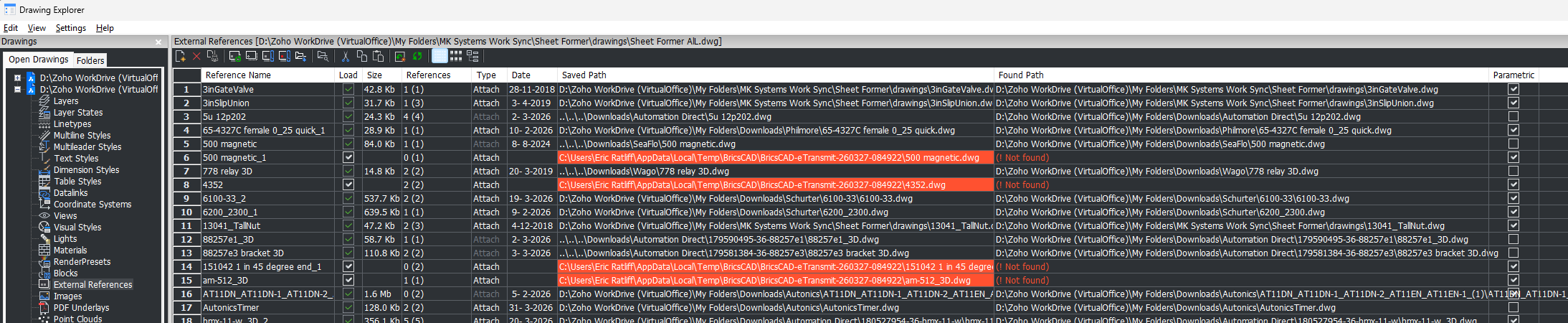Click the green Refresh arrows icon

click(x=417, y=56)
